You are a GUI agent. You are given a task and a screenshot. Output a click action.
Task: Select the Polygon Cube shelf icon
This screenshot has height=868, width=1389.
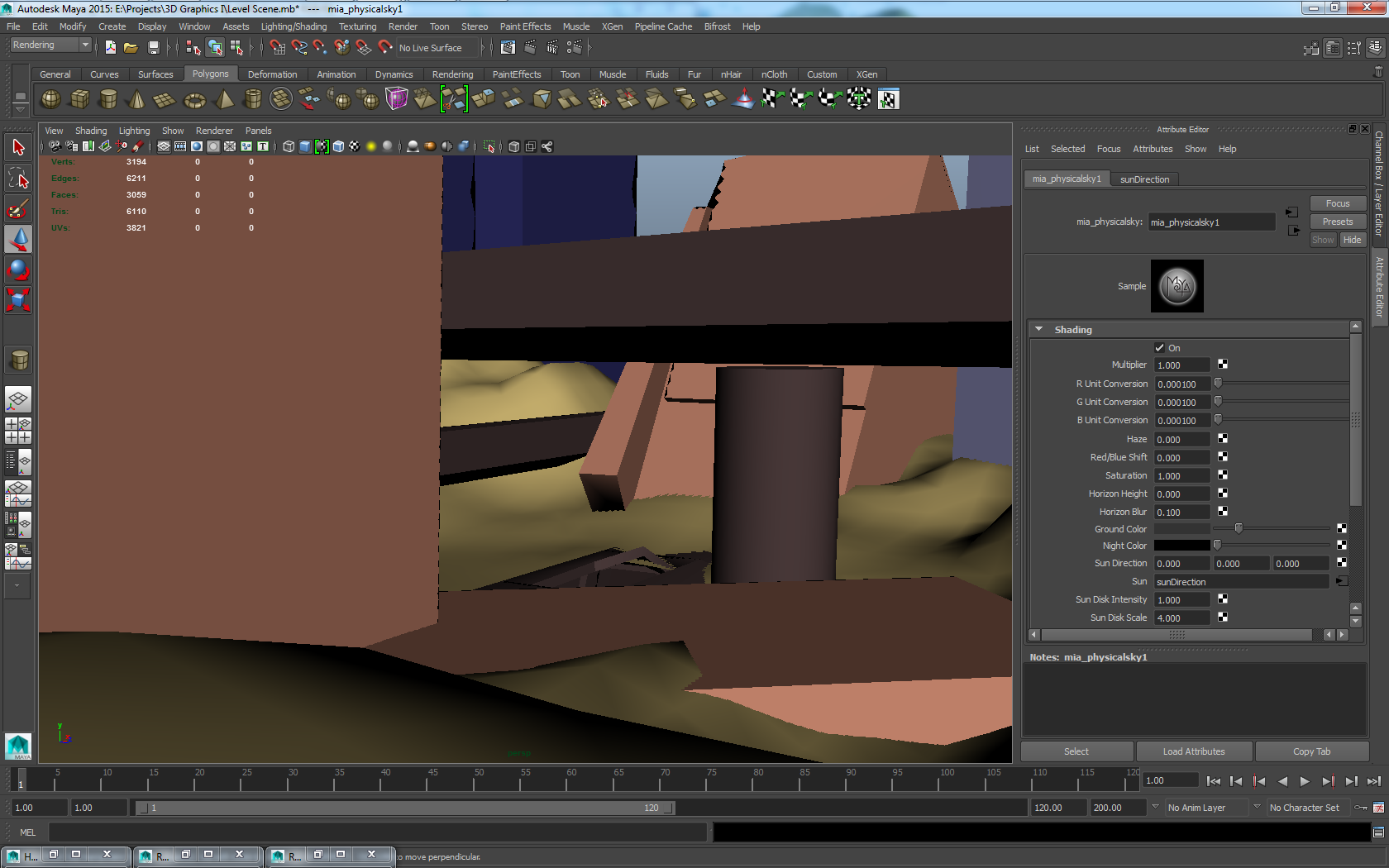pyautogui.click(x=79, y=99)
